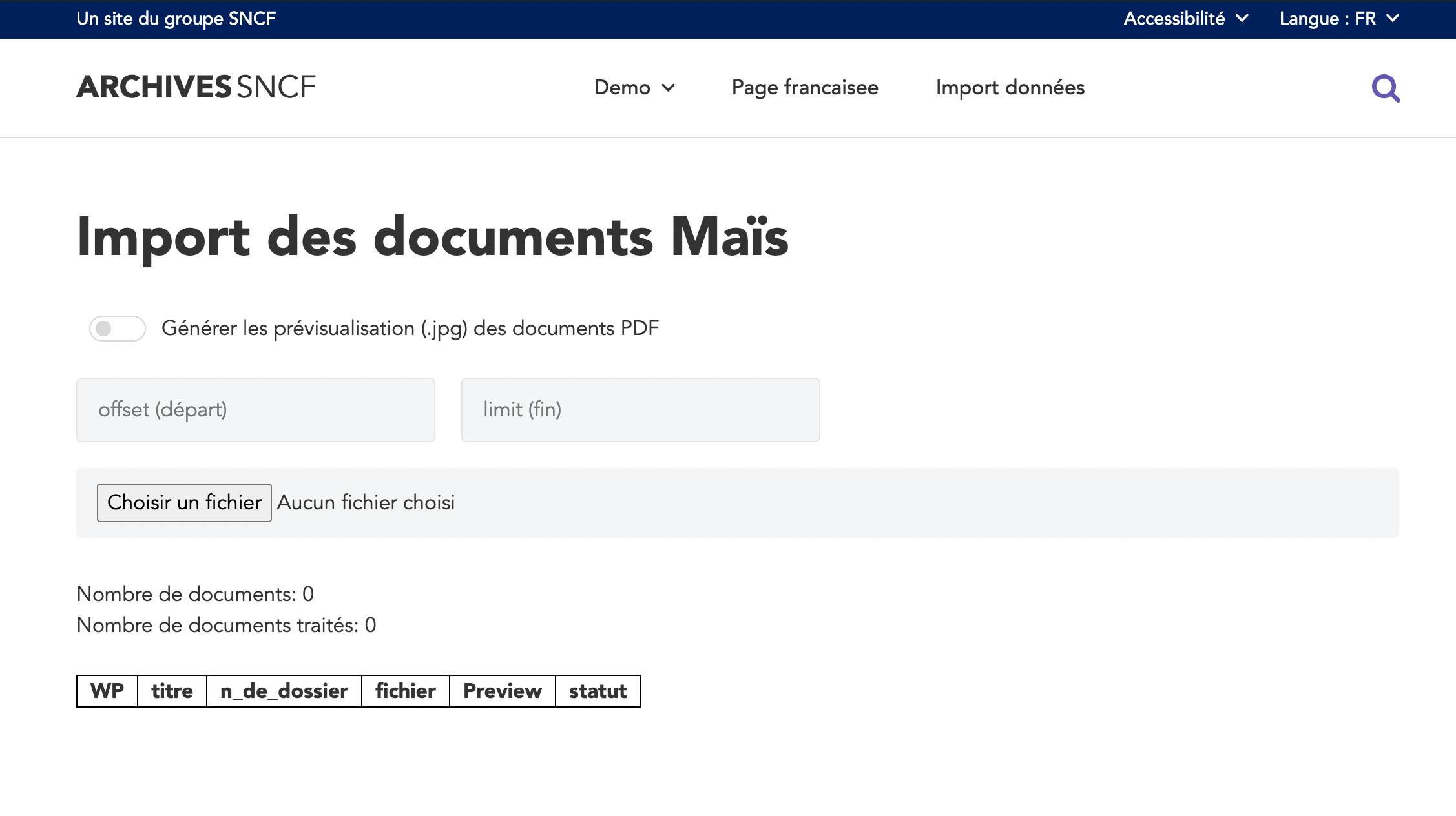Toggle PDF preview generation switch
Viewport: 1456px width, 816px height.
click(118, 329)
